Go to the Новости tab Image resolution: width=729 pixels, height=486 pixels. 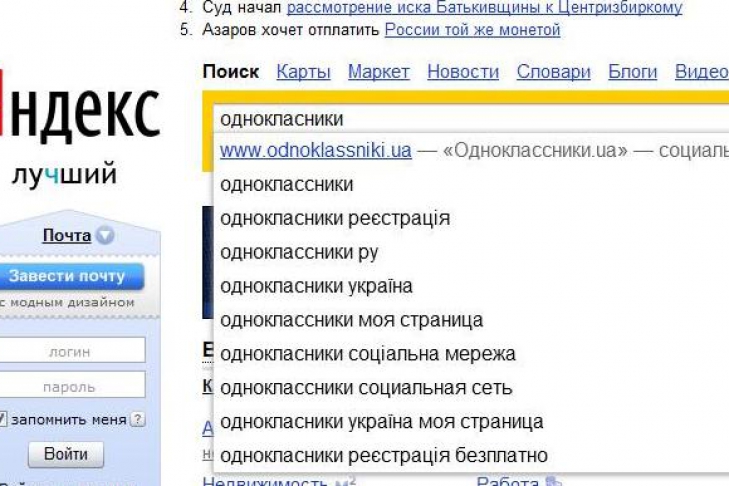(x=462, y=72)
